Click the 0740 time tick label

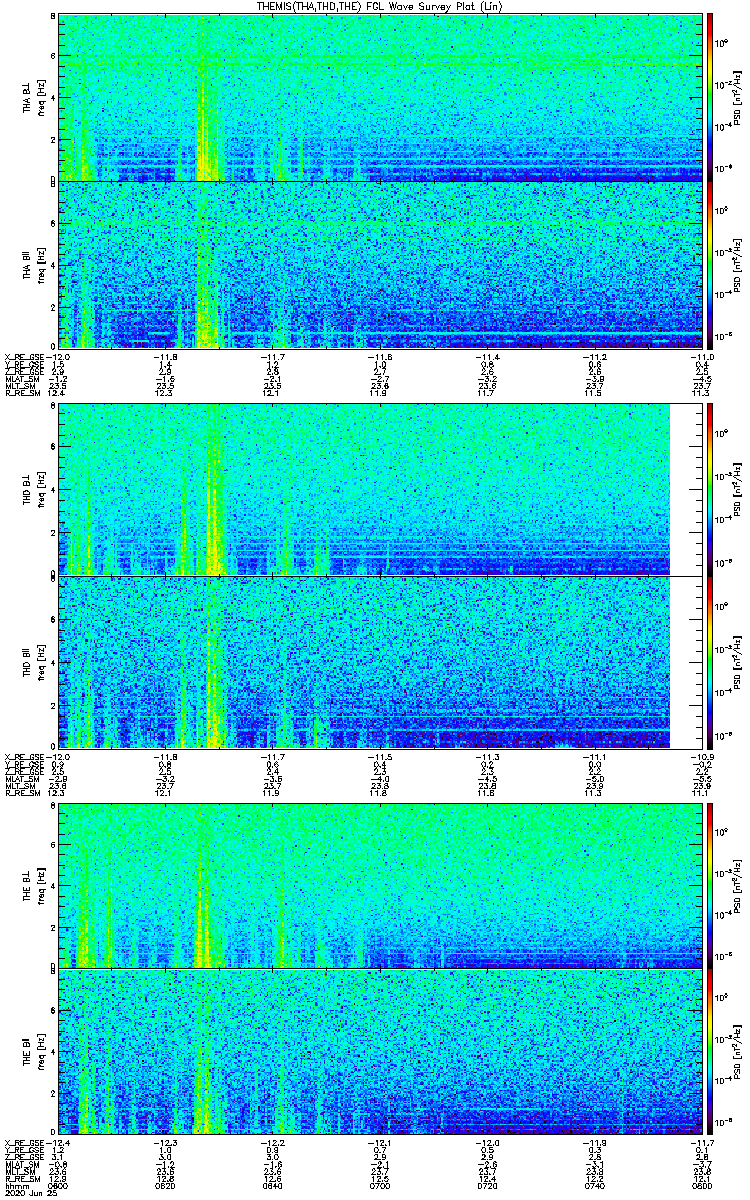594,1186
